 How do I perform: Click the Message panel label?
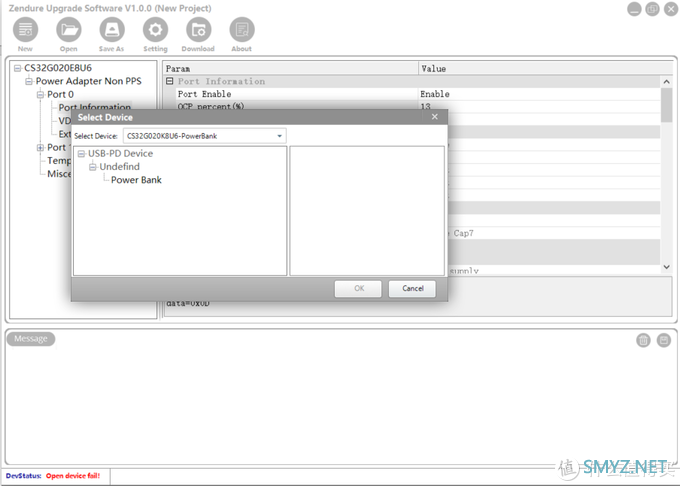pos(31,339)
